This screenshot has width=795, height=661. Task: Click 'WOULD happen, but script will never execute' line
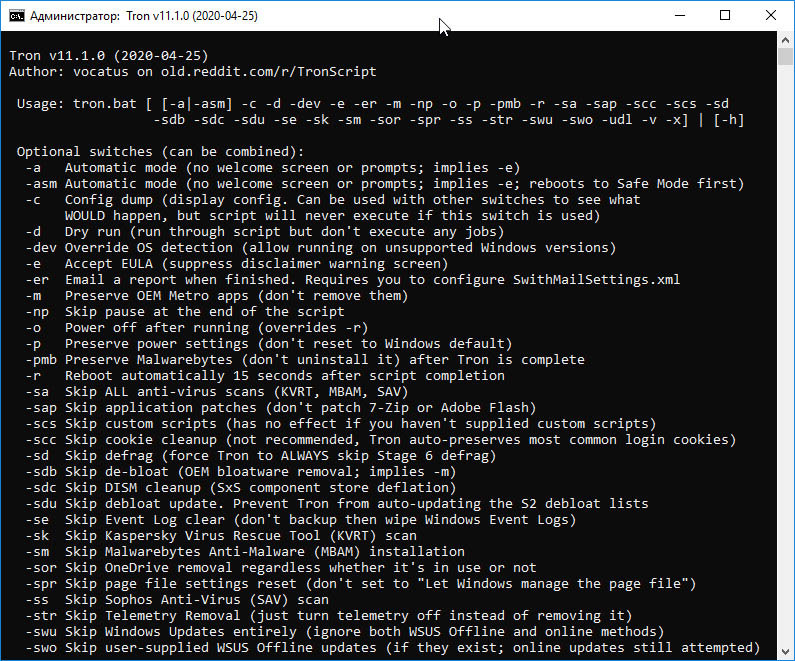(x=333, y=215)
